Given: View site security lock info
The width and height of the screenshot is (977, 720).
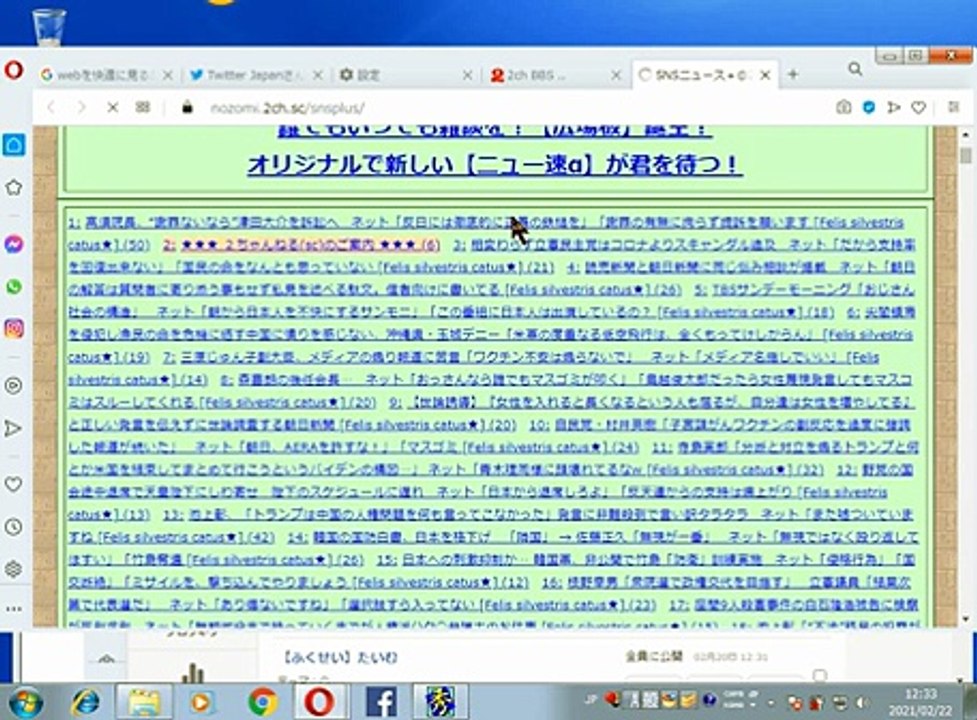Looking at the screenshot, I should 187,108.
